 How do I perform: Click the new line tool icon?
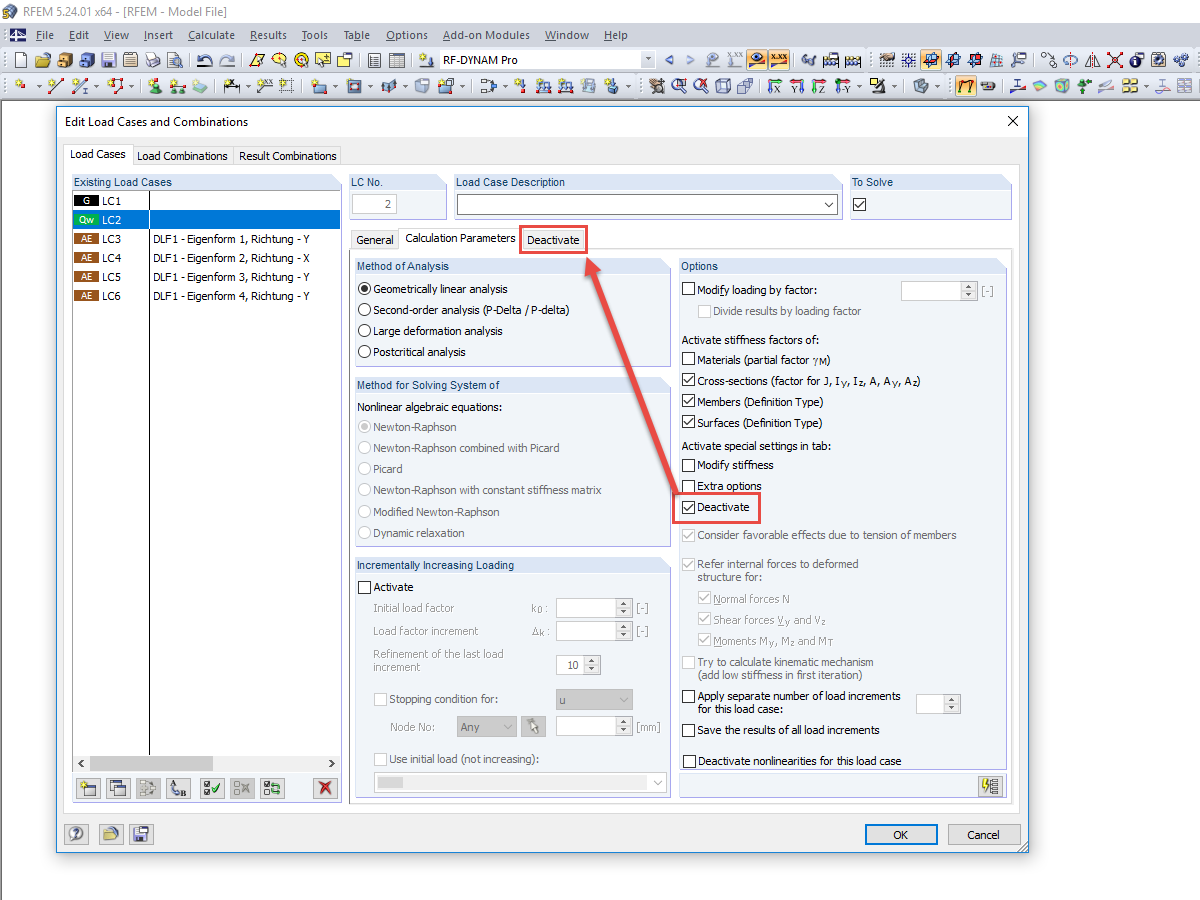click(x=55, y=86)
